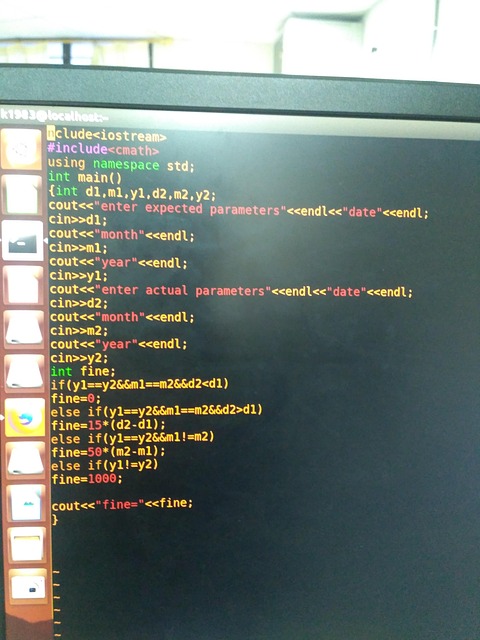The height and width of the screenshot is (640, 480).
Task: Click the 'cin>>d2;' line
Action: click(x=79, y=303)
